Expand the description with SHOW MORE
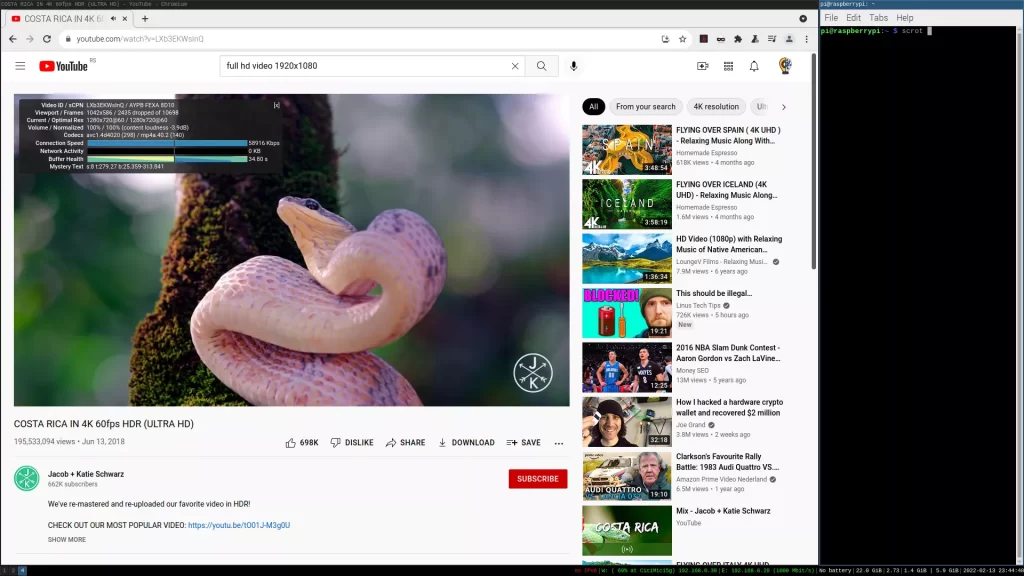This screenshot has height=576, width=1024. (x=67, y=539)
